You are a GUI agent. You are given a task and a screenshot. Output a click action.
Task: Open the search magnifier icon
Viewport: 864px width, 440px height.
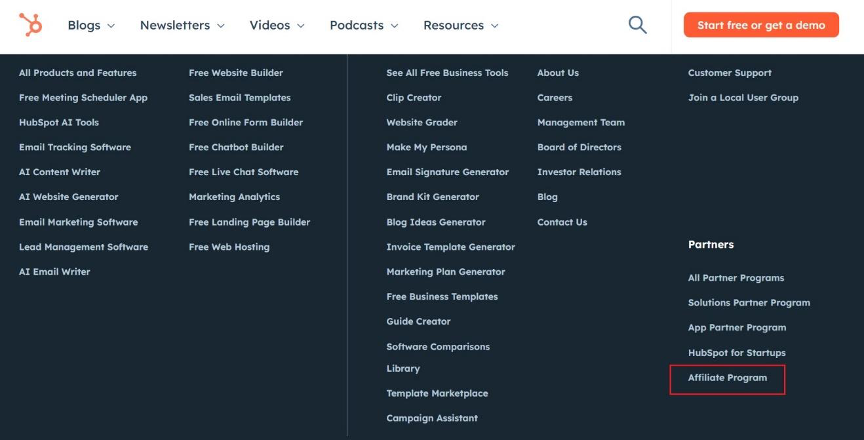click(x=638, y=25)
